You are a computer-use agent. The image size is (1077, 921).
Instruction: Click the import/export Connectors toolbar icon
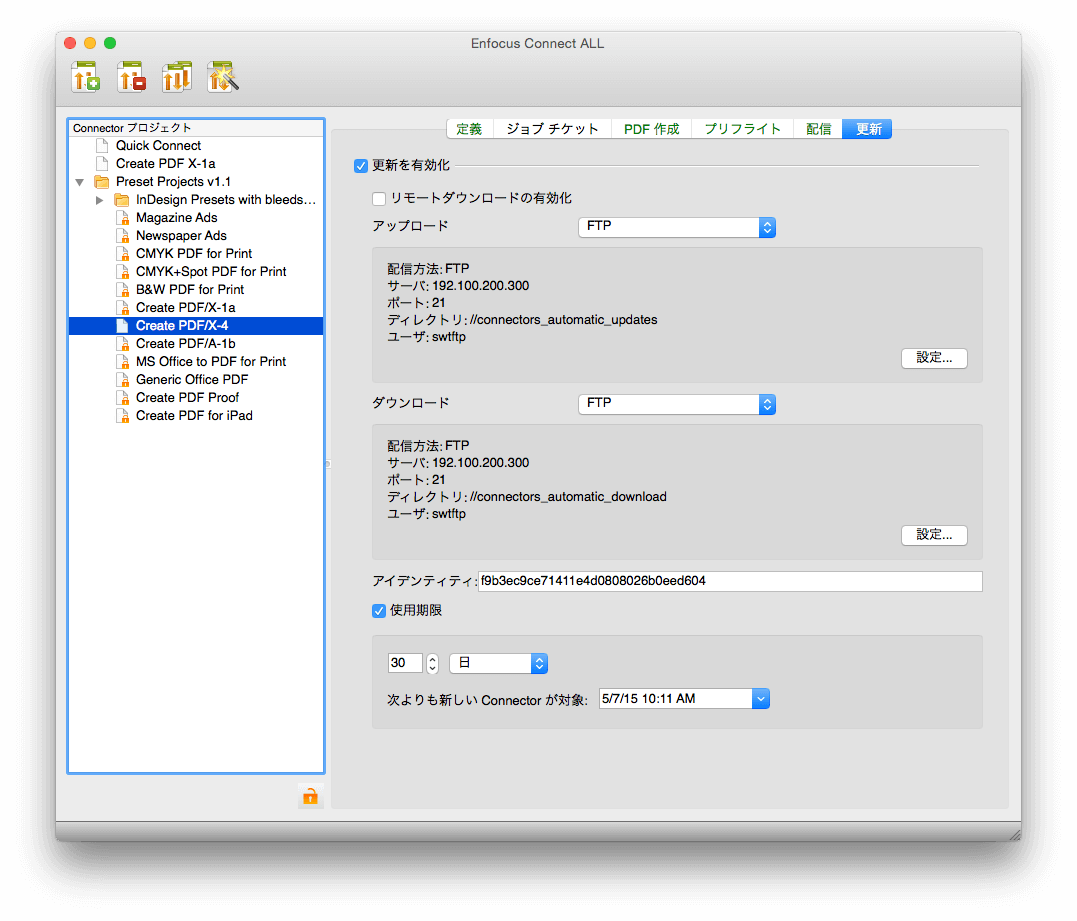pos(177,76)
